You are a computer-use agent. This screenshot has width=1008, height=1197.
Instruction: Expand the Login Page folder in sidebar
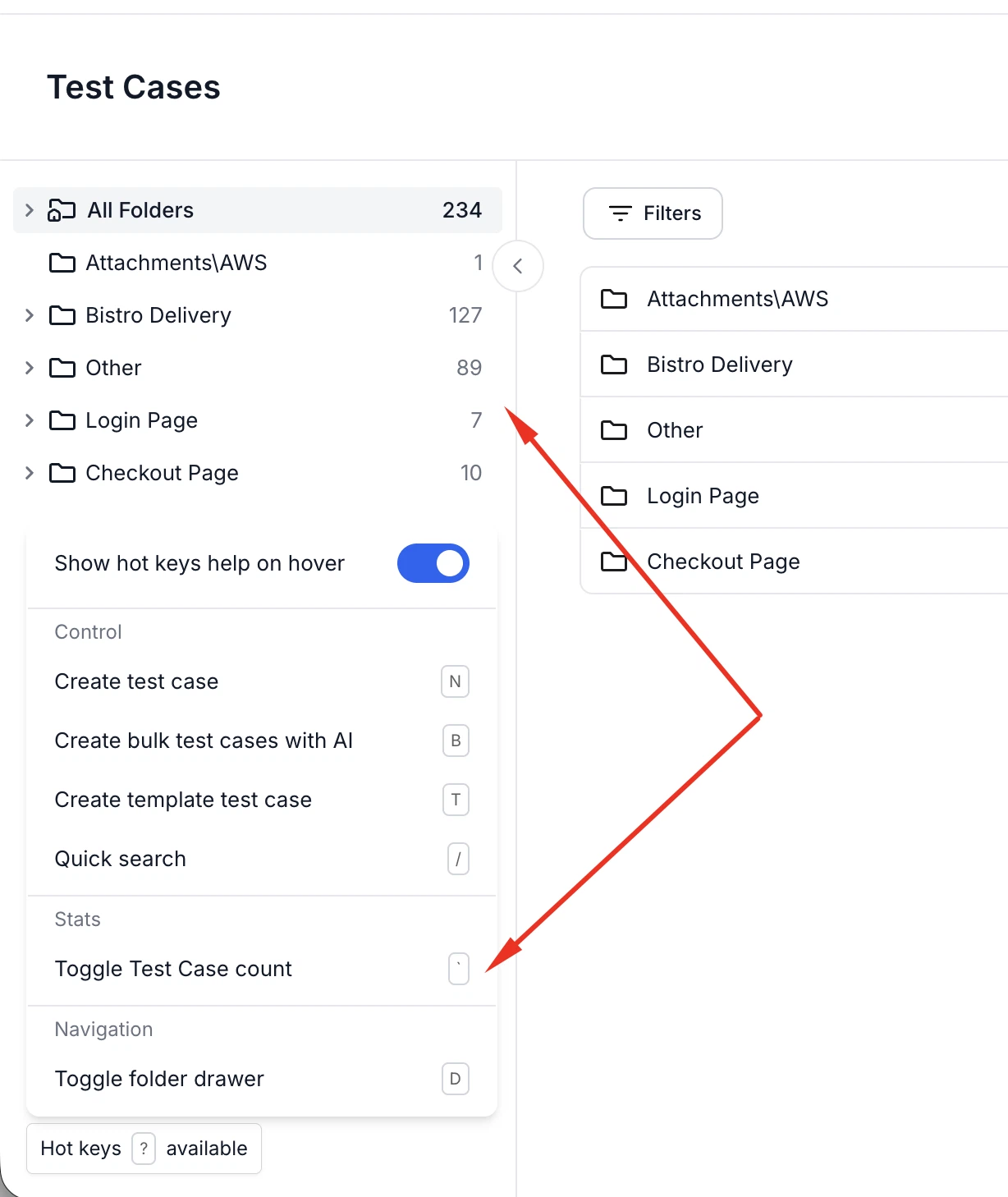click(30, 420)
